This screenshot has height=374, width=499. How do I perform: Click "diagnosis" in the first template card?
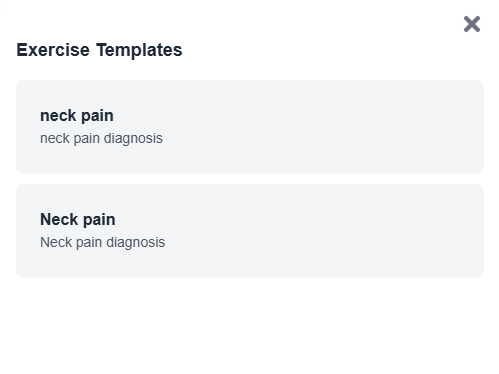point(133,139)
